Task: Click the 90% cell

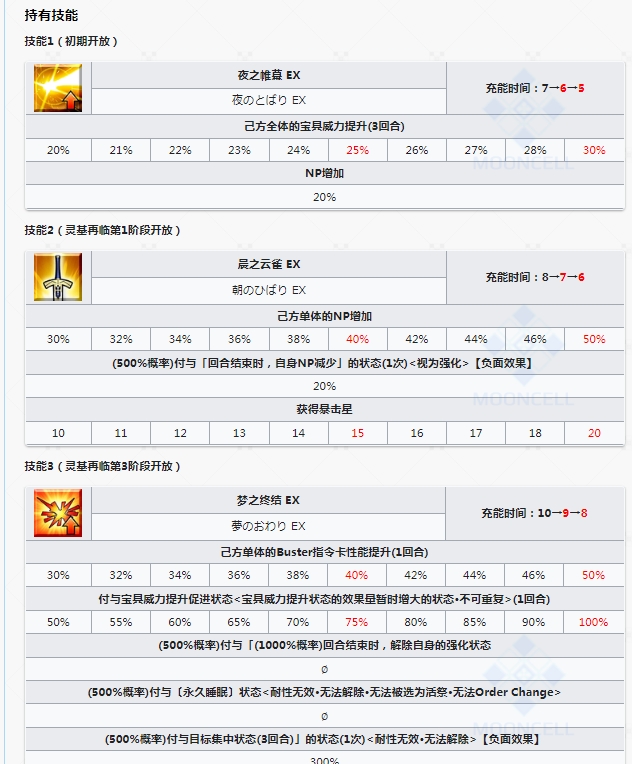Action: [x=534, y=622]
